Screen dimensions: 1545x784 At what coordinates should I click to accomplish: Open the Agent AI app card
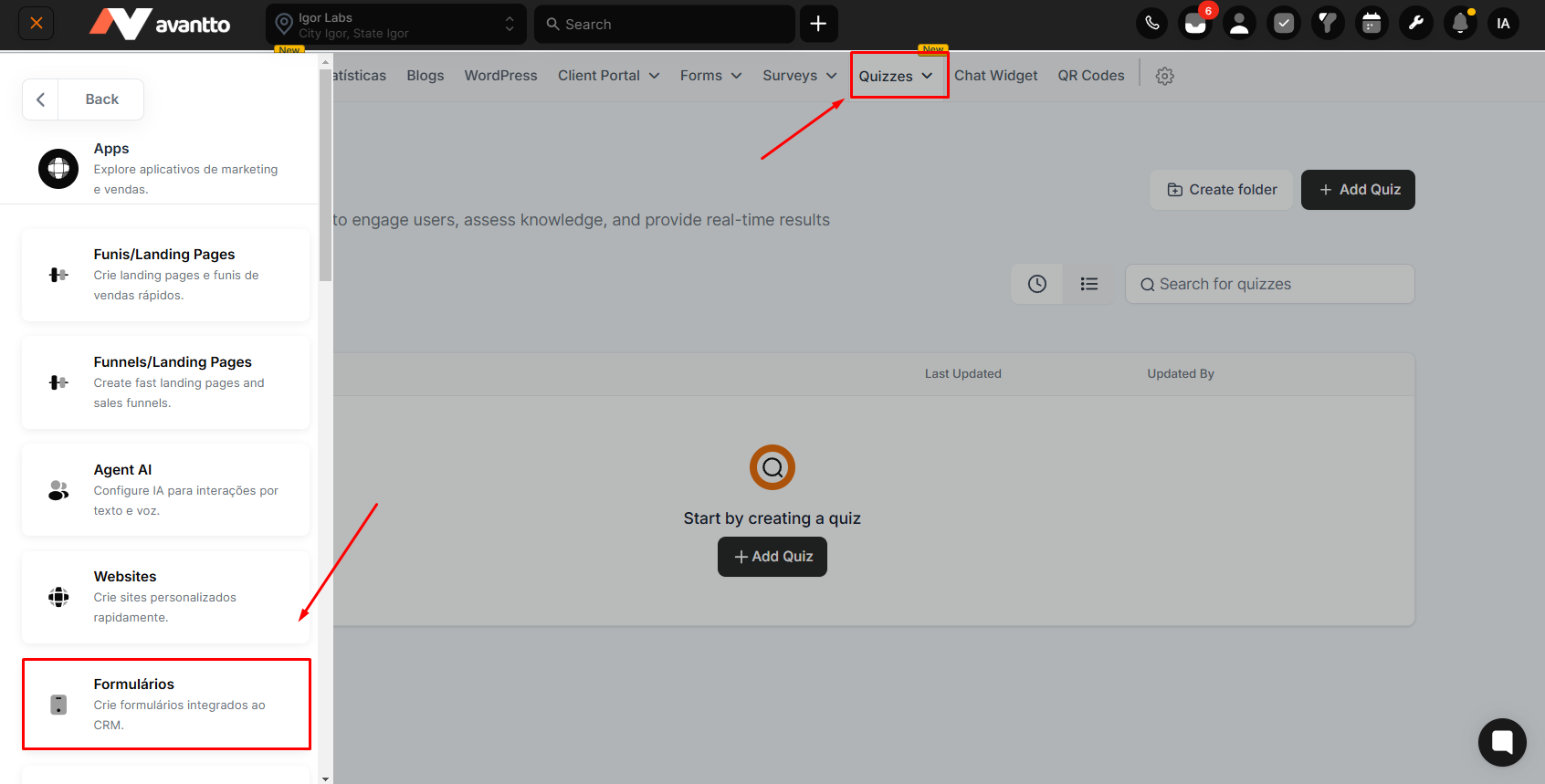click(165, 490)
